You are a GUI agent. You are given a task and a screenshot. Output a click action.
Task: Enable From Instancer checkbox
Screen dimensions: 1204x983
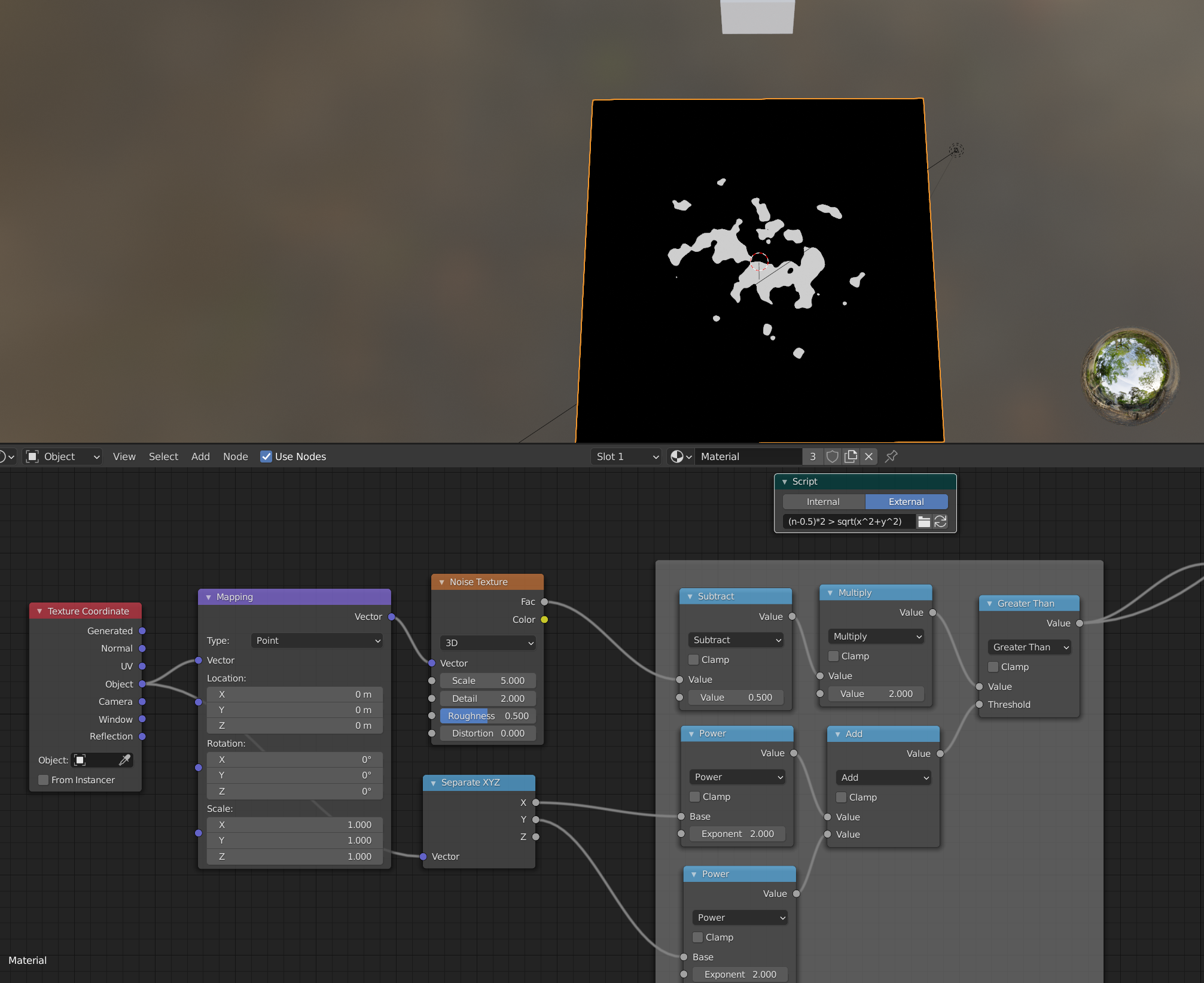point(43,780)
